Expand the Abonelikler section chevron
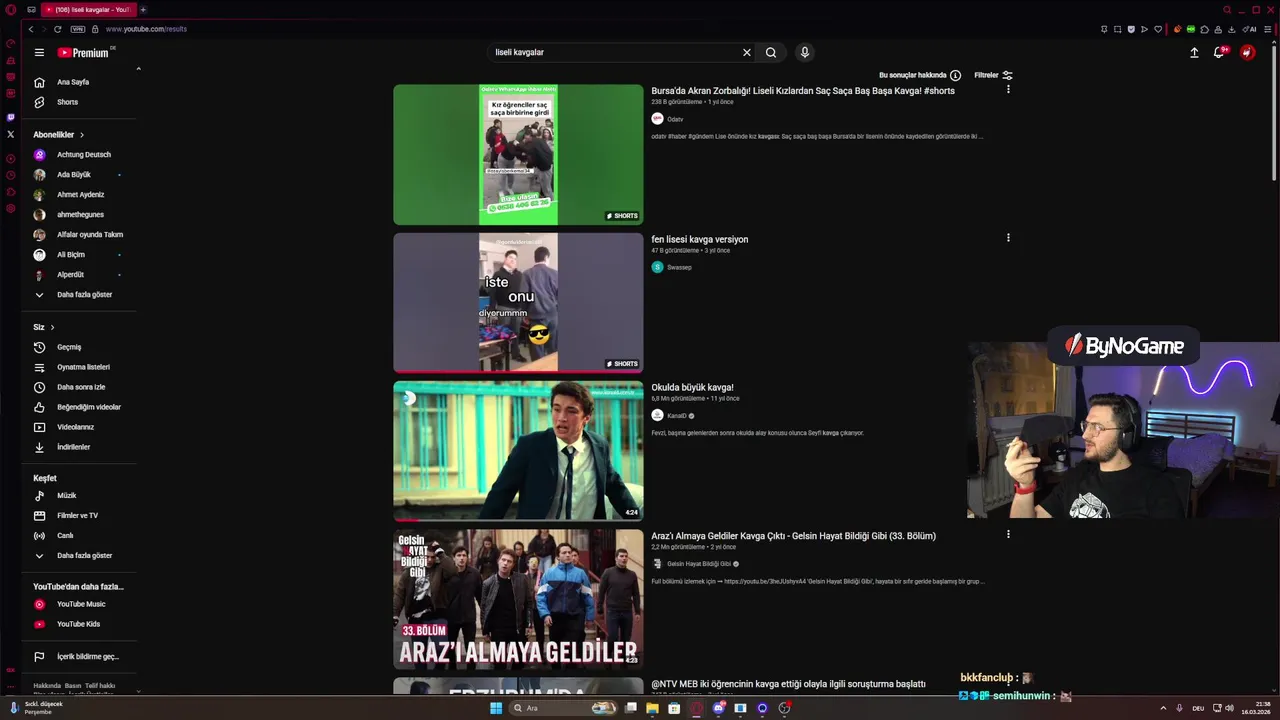This screenshot has width=1280, height=720. [82, 134]
